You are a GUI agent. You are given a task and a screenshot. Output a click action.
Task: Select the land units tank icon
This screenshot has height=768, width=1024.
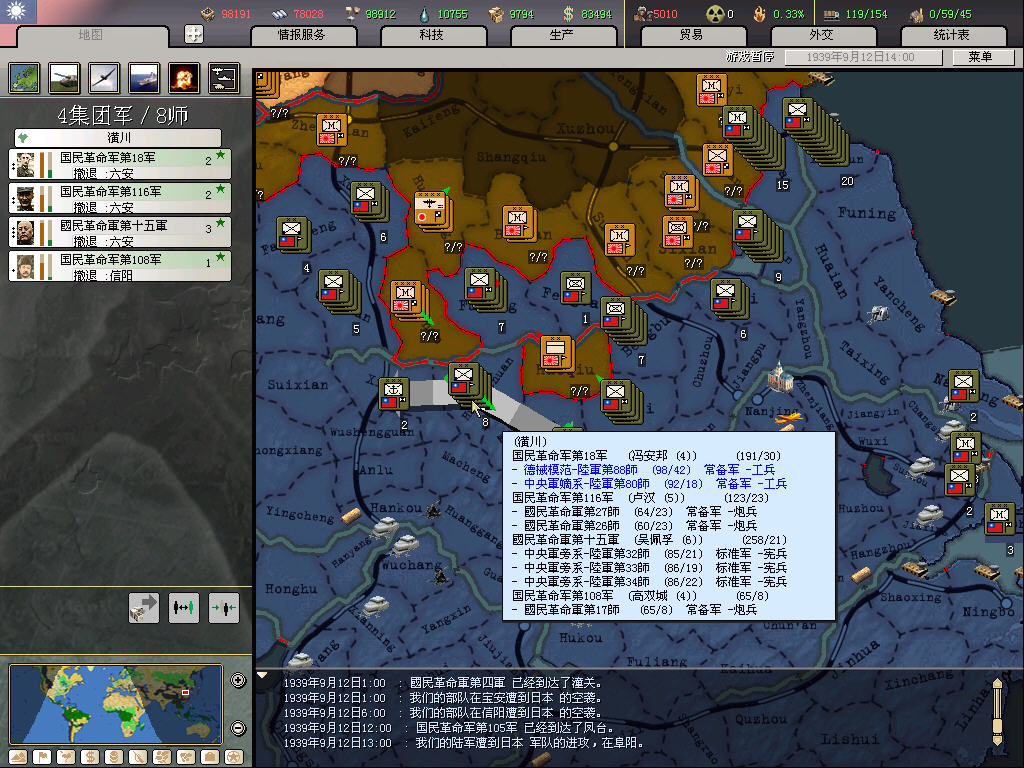coord(65,77)
